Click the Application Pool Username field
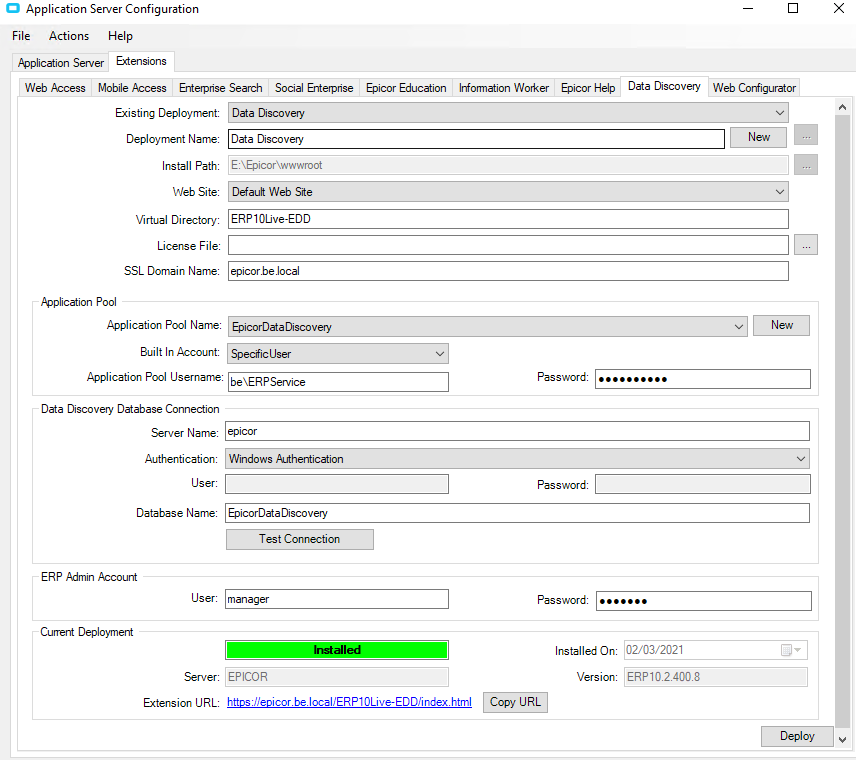Viewport: 856px width, 760px height. (338, 382)
